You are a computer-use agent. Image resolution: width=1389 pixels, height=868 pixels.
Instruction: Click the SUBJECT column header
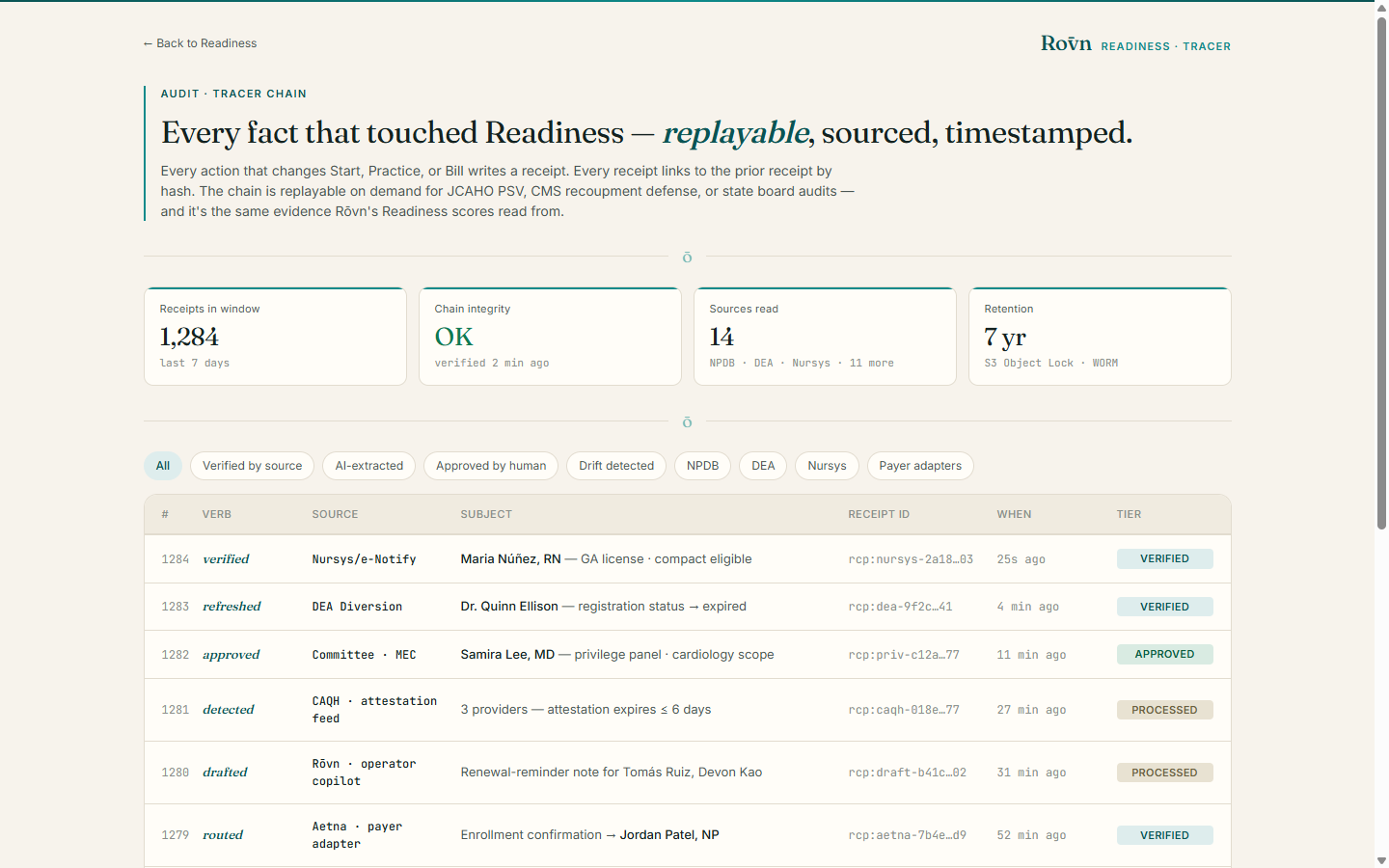pyautogui.click(x=486, y=515)
